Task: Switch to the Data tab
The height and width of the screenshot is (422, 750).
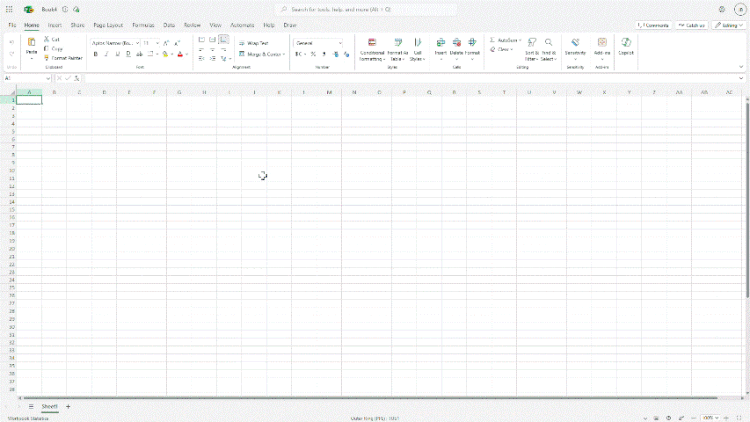Action: click(x=169, y=25)
